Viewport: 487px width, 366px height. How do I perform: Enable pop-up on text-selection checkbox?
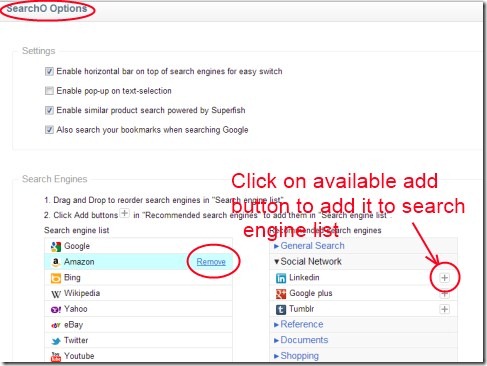[x=49, y=91]
